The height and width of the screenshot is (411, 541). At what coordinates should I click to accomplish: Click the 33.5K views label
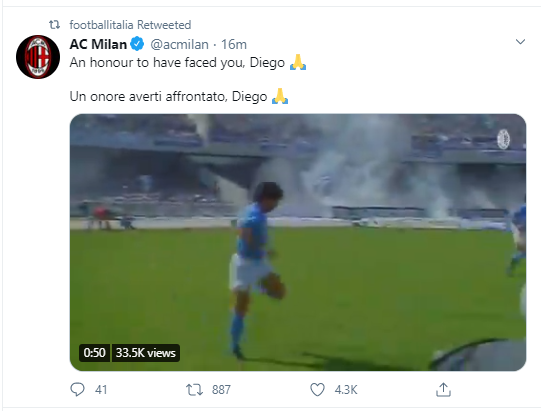[146, 353]
